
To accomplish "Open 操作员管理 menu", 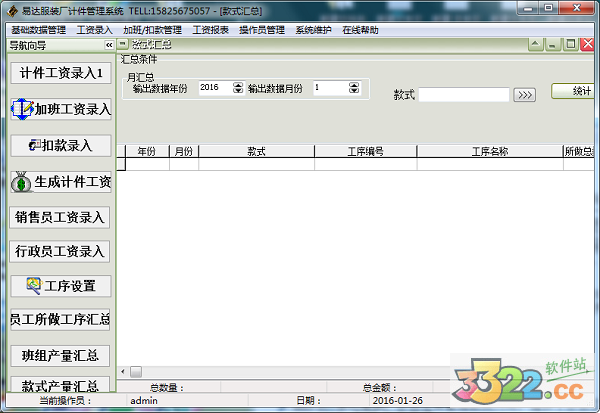I will tap(262, 30).
